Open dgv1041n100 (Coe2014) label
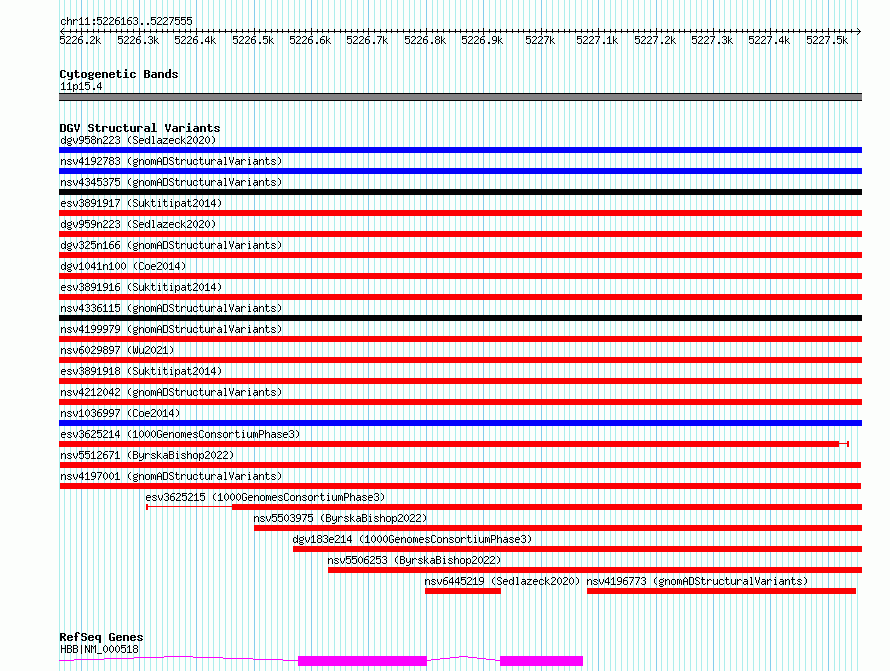This screenshot has height=671, width=890. 123,266
